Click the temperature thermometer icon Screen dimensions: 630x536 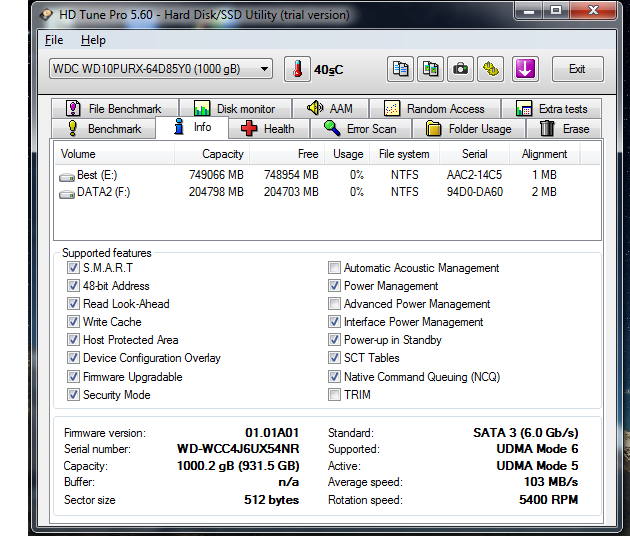pyautogui.click(x=297, y=69)
